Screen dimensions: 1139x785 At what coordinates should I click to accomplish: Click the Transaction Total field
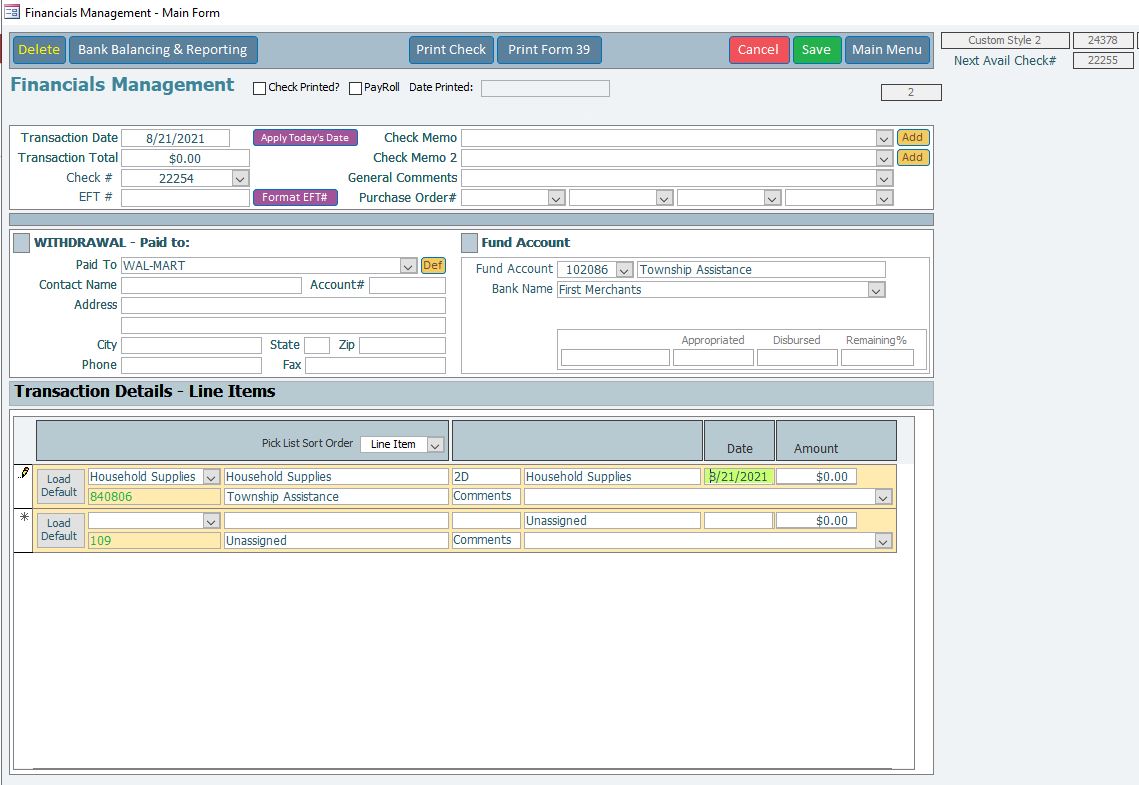[185, 158]
